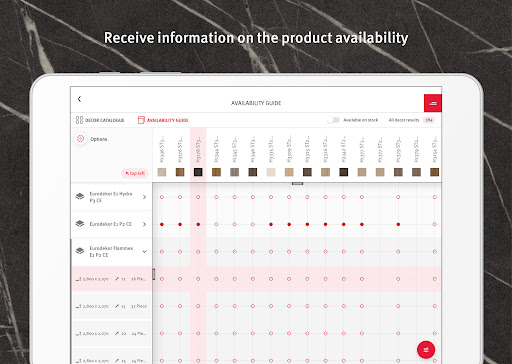
Task: Go back using the top-left arrow
Action: click(79, 99)
